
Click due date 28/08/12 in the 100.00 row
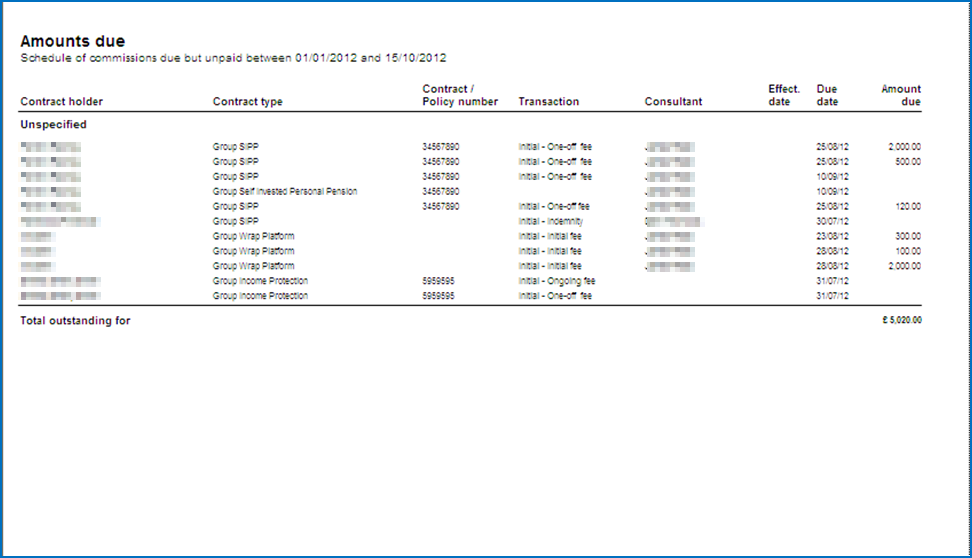click(x=833, y=251)
